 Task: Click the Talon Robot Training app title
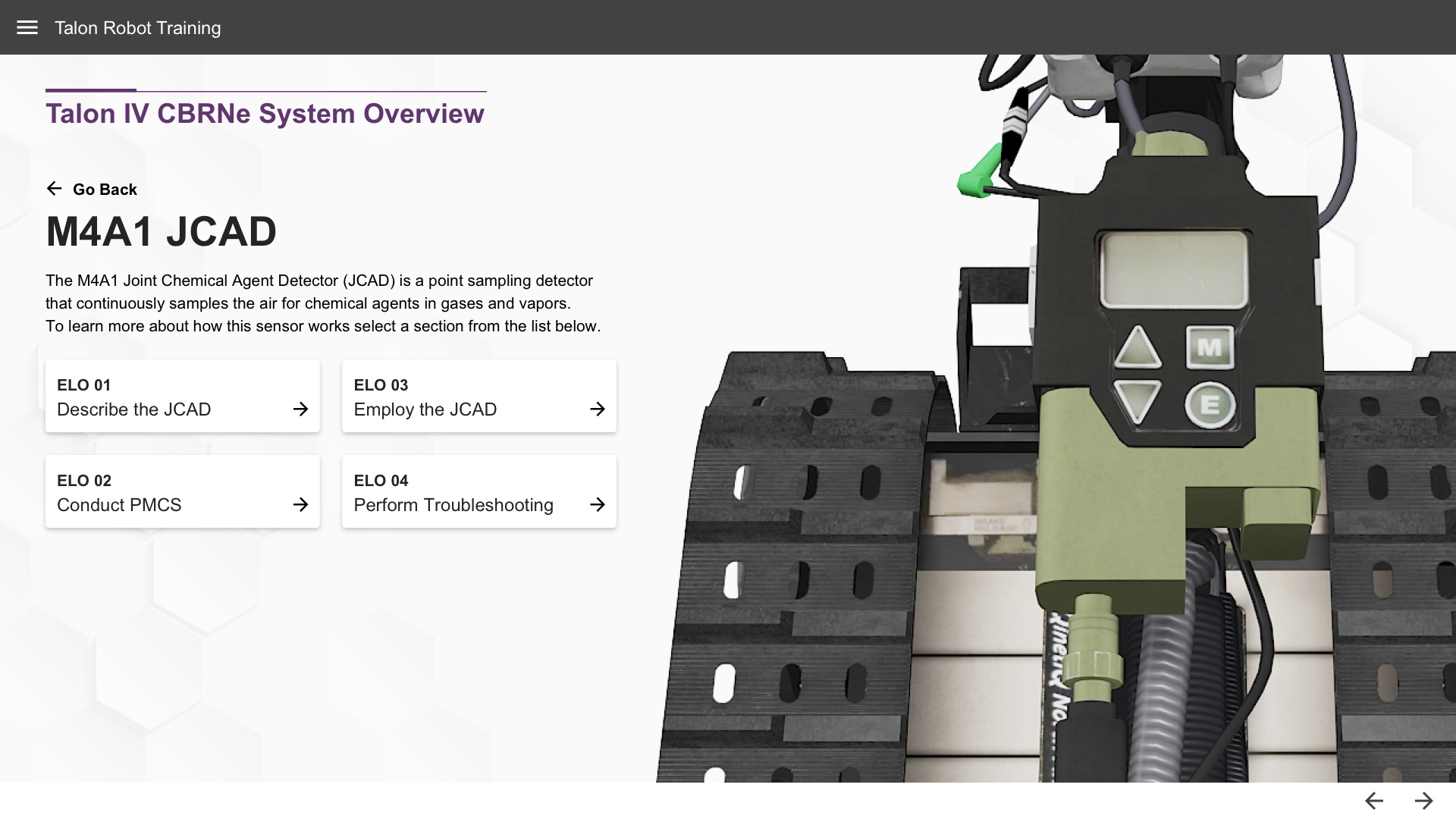tap(137, 28)
